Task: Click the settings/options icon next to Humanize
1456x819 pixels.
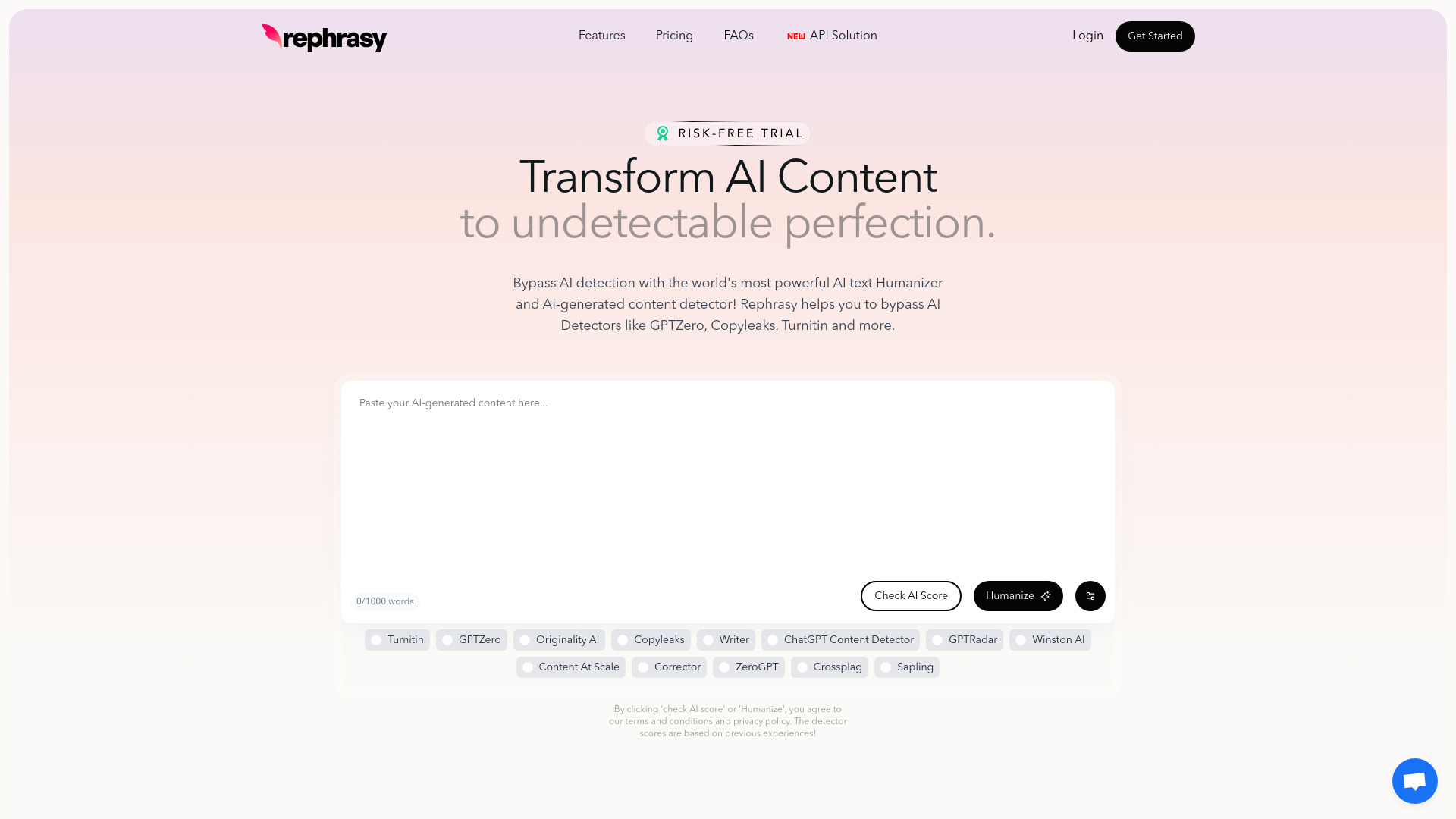Action: 1090,595
